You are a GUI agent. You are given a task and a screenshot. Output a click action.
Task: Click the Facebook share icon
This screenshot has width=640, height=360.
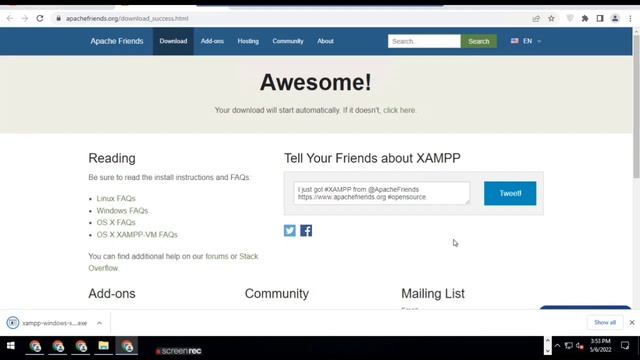pos(306,231)
